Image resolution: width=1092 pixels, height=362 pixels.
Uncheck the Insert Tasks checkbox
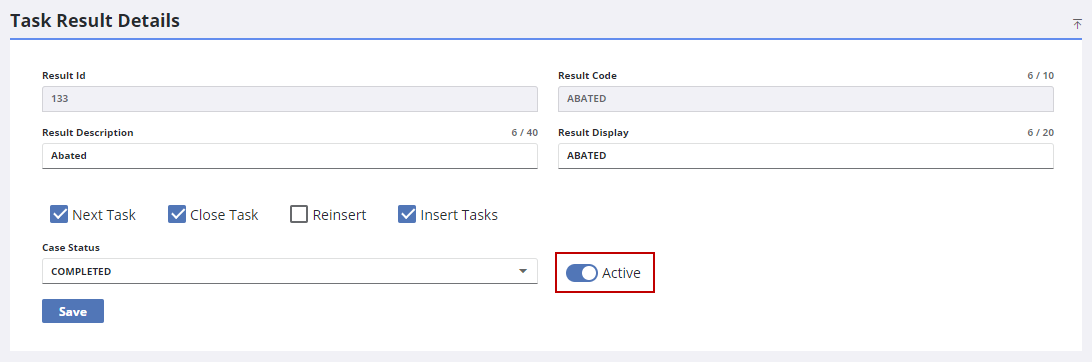tap(407, 214)
